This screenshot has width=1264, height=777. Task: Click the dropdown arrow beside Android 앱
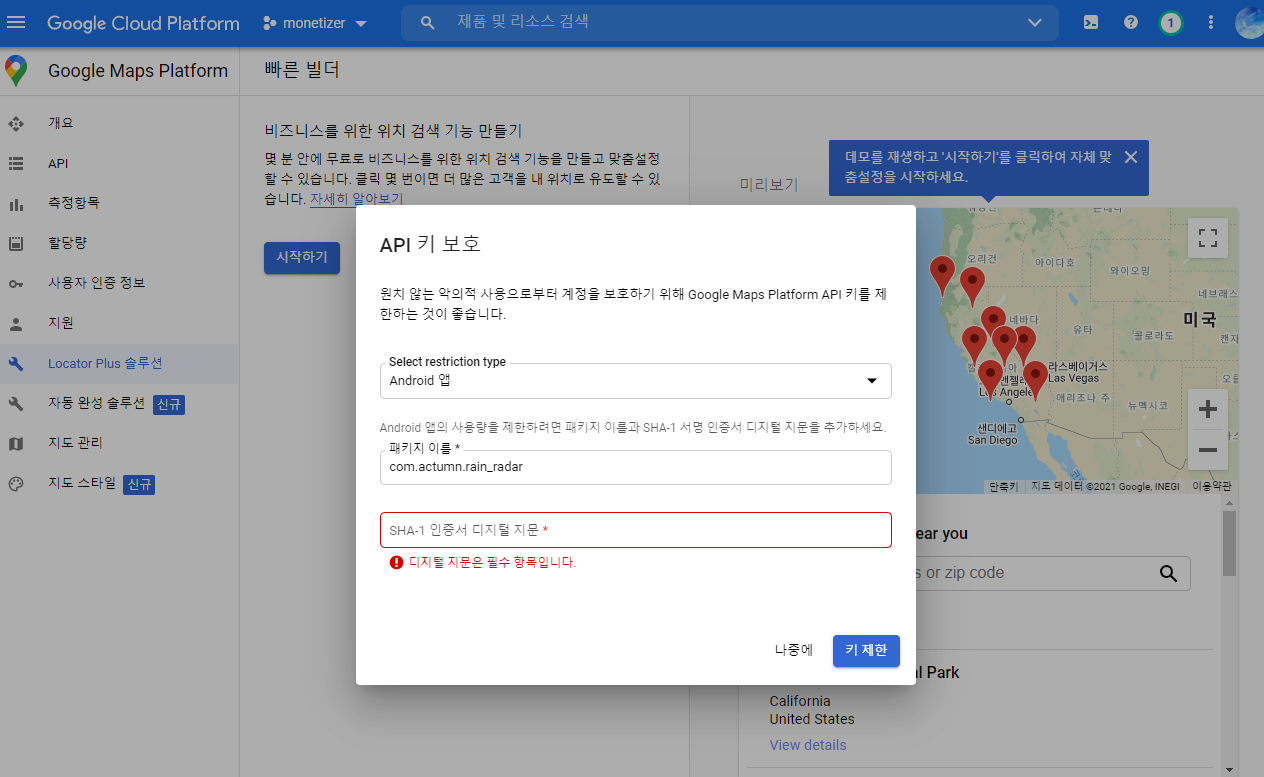pyautogui.click(x=872, y=381)
